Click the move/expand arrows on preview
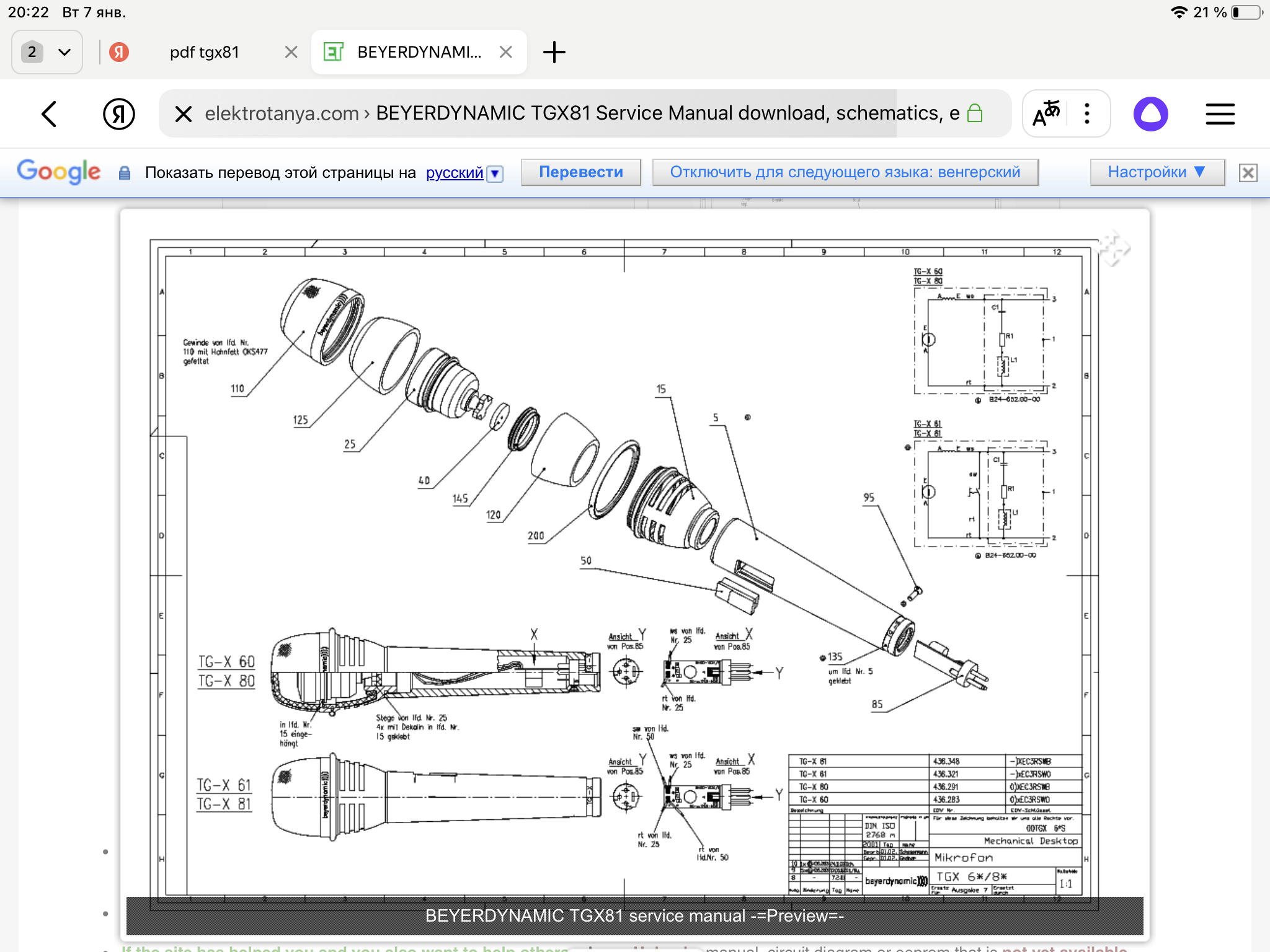The image size is (1270, 952). (x=1114, y=249)
